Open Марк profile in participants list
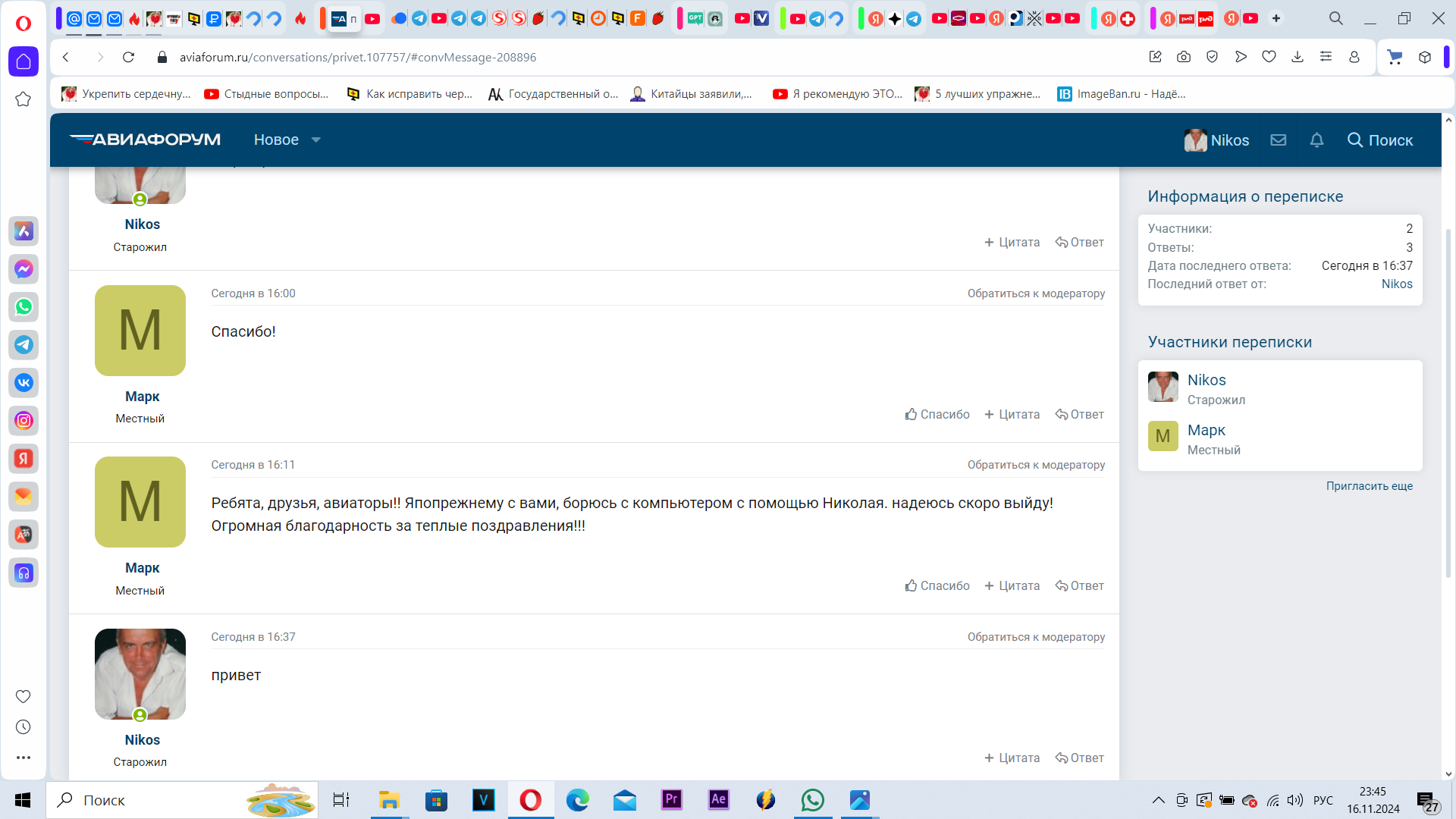Image resolution: width=1456 pixels, height=819 pixels. [x=1206, y=430]
